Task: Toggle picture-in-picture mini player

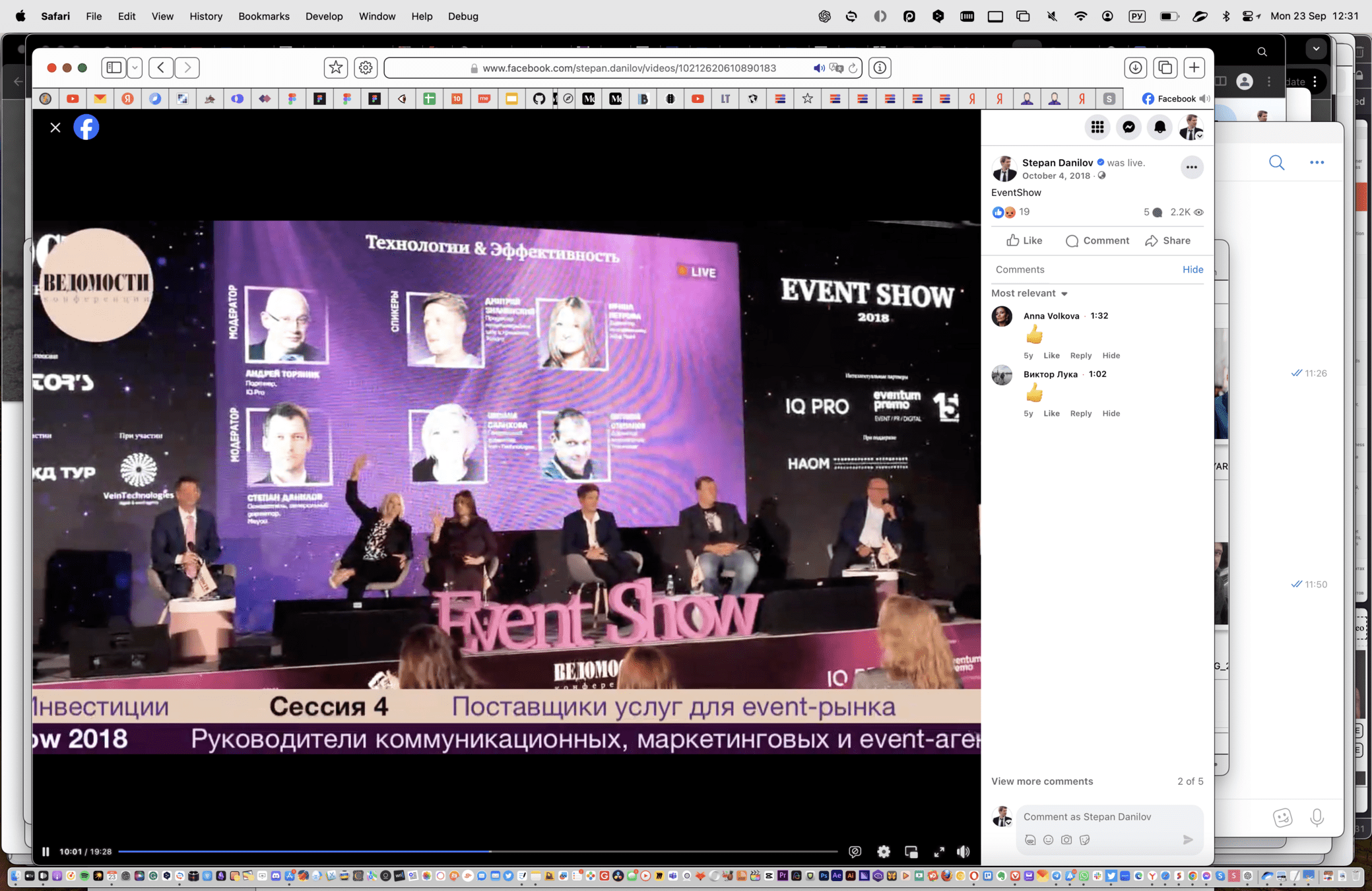Action: coord(911,852)
